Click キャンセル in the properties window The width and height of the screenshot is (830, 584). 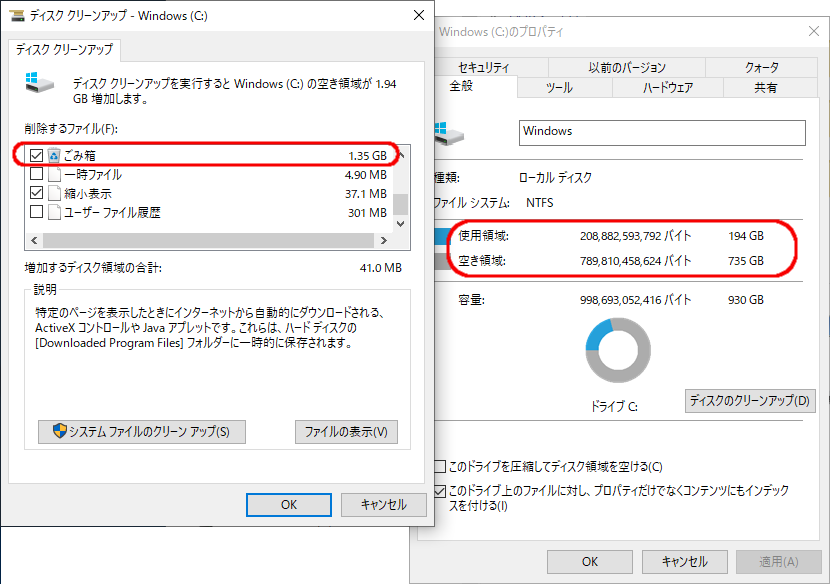pyautogui.click(x=684, y=561)
